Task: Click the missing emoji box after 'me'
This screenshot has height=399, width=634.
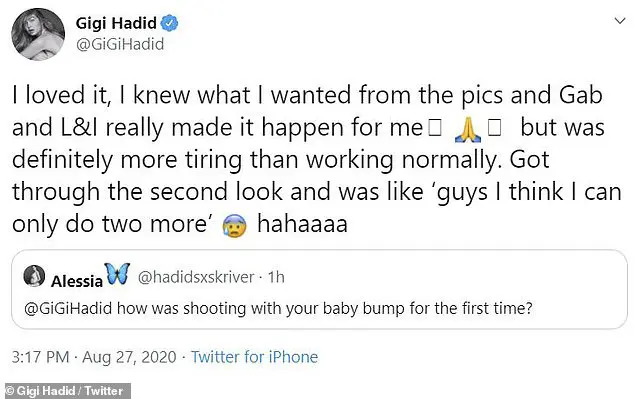Action: tap(435, 129)
